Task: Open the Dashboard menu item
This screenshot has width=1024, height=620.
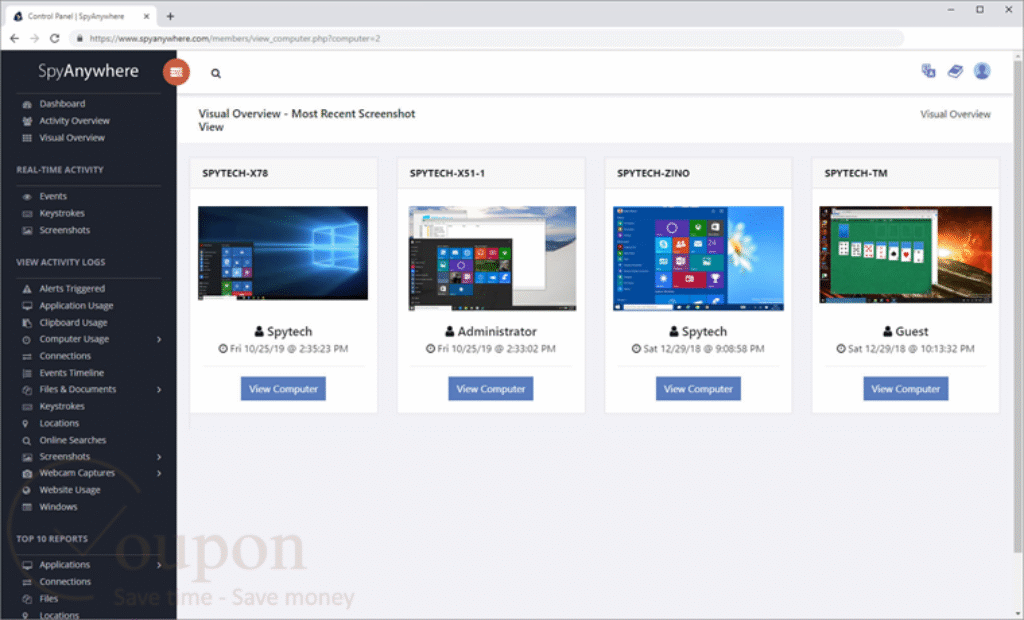Action: point(62,104)
